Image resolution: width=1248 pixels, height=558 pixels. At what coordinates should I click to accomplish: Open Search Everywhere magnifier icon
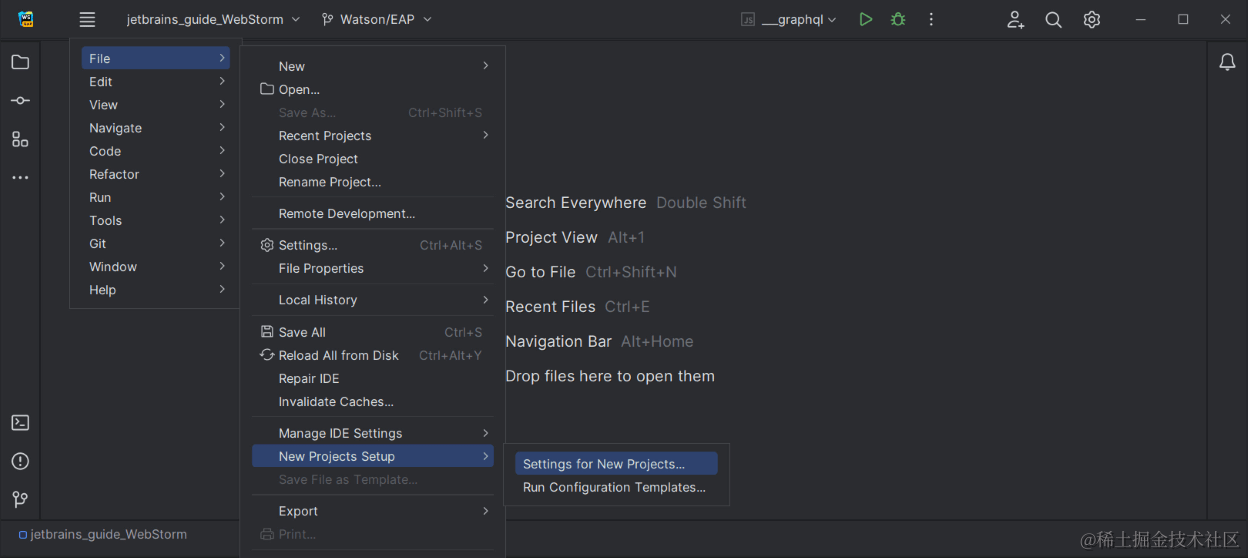click(1053, 19)
